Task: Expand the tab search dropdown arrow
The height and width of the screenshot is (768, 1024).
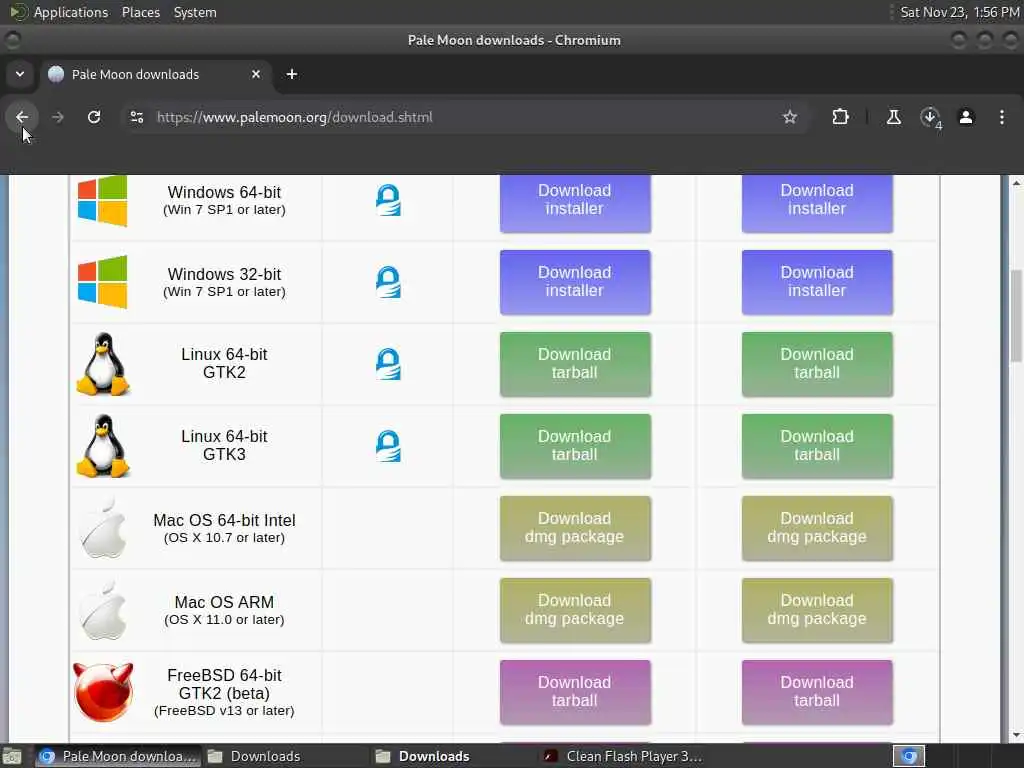Action: [20, 74]
